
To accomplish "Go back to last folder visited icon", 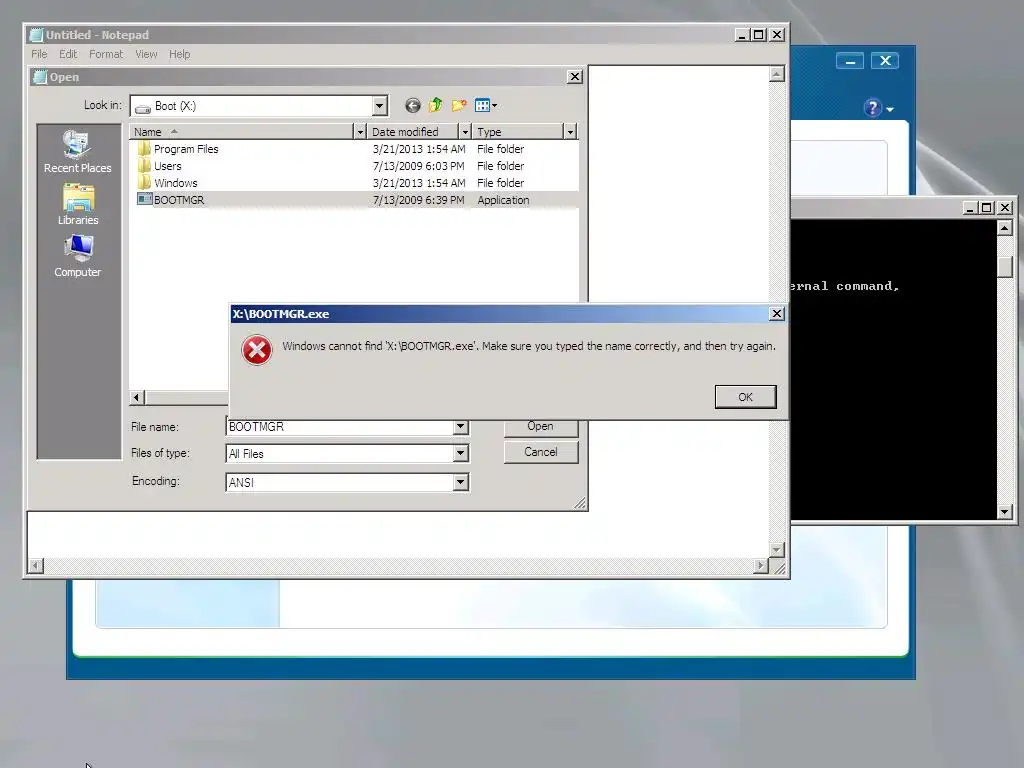I will point(413,106).
